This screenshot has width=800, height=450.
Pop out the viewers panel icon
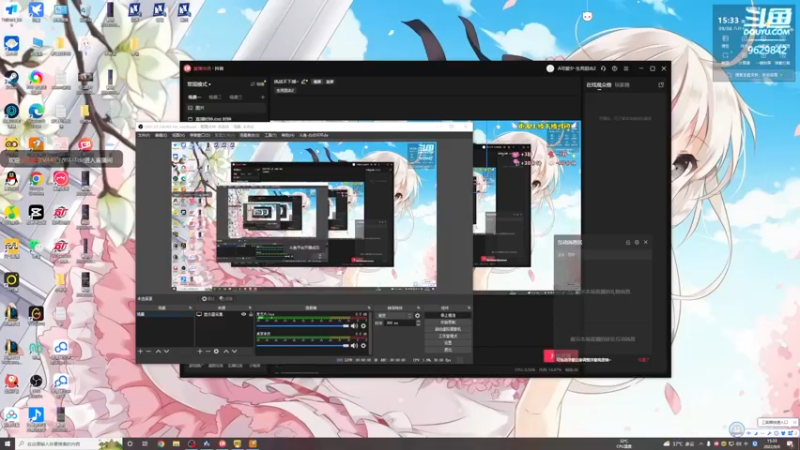(661, 85)
